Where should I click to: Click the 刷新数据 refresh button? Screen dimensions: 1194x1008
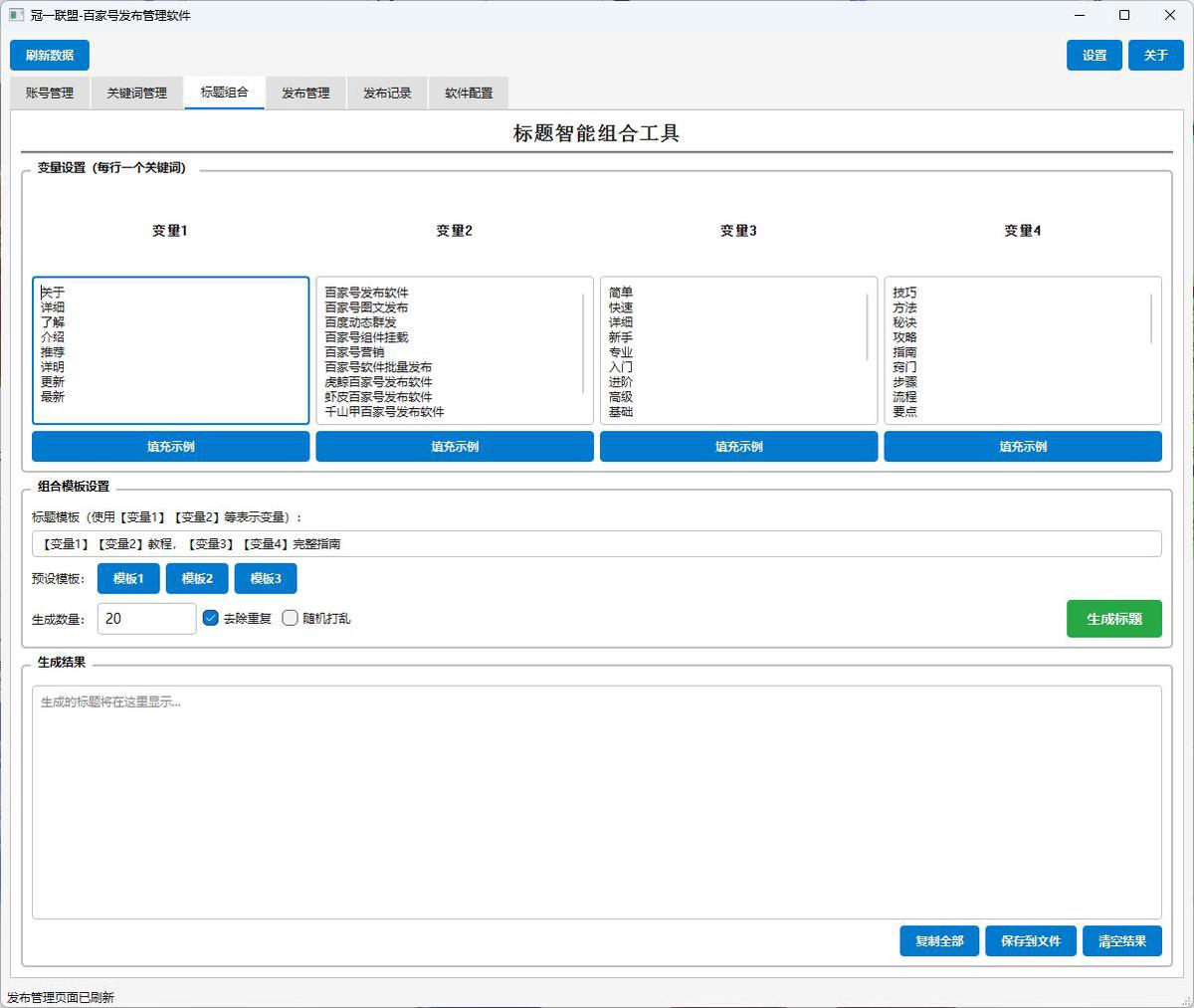click(x=50, y=56)
